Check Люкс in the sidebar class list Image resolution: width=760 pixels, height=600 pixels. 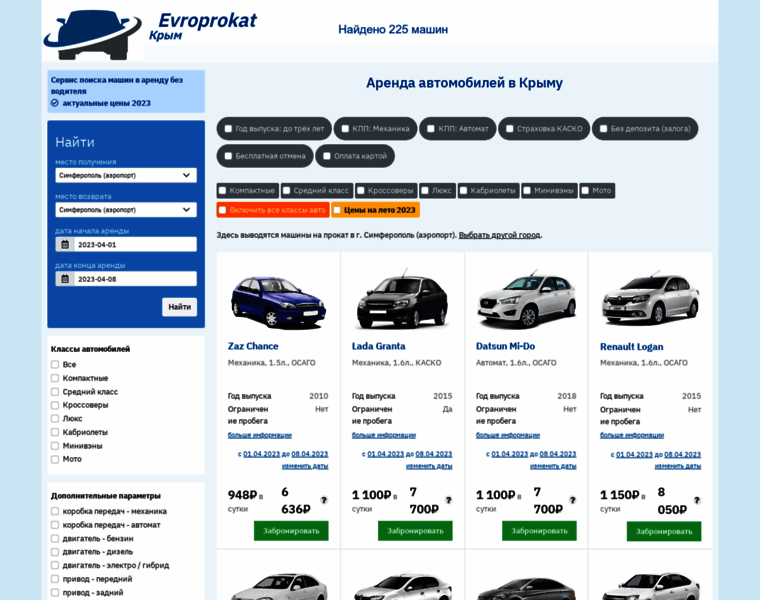tap(55, 419)
